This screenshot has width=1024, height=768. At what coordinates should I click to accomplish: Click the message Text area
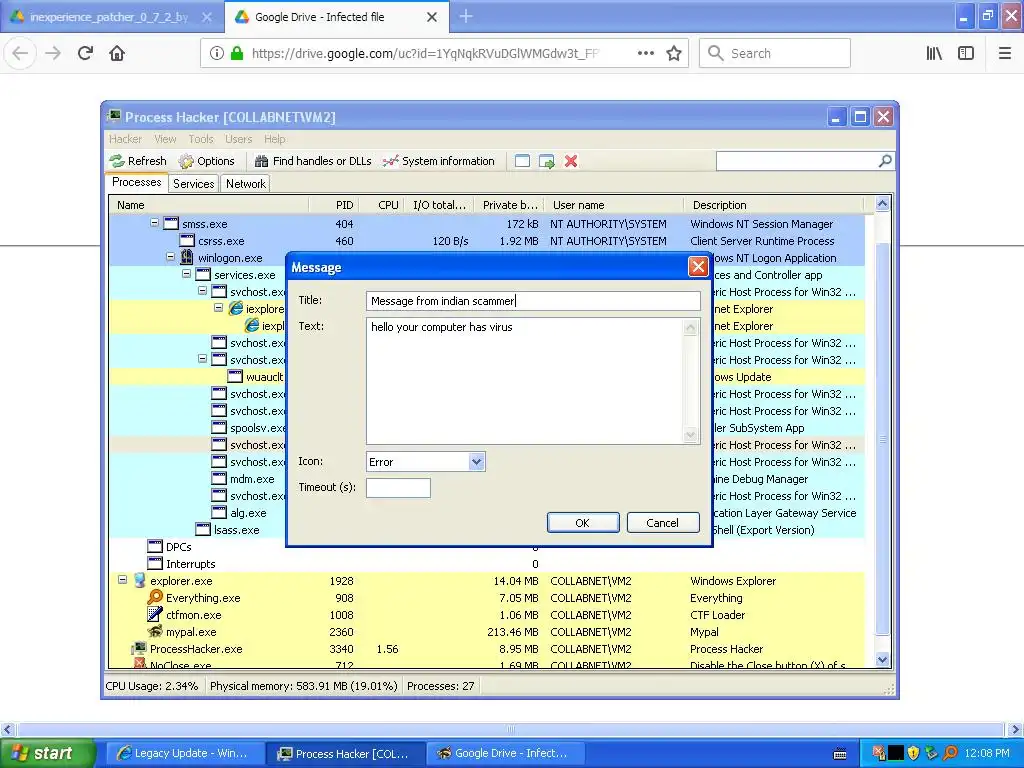pyautogui.click(x=524, y=381)
